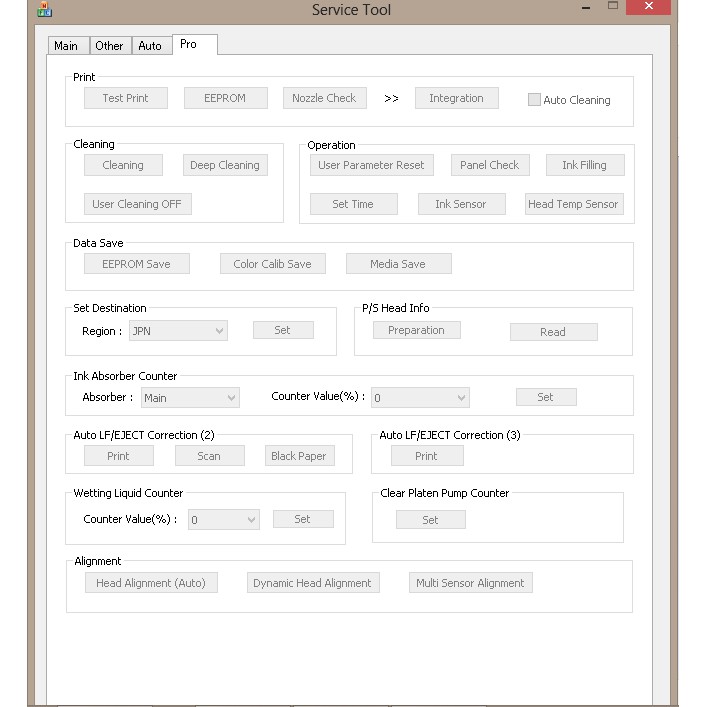The image size is (707, 707).
Task: Open the Region dropdown showing JPN
Action: 178,331
